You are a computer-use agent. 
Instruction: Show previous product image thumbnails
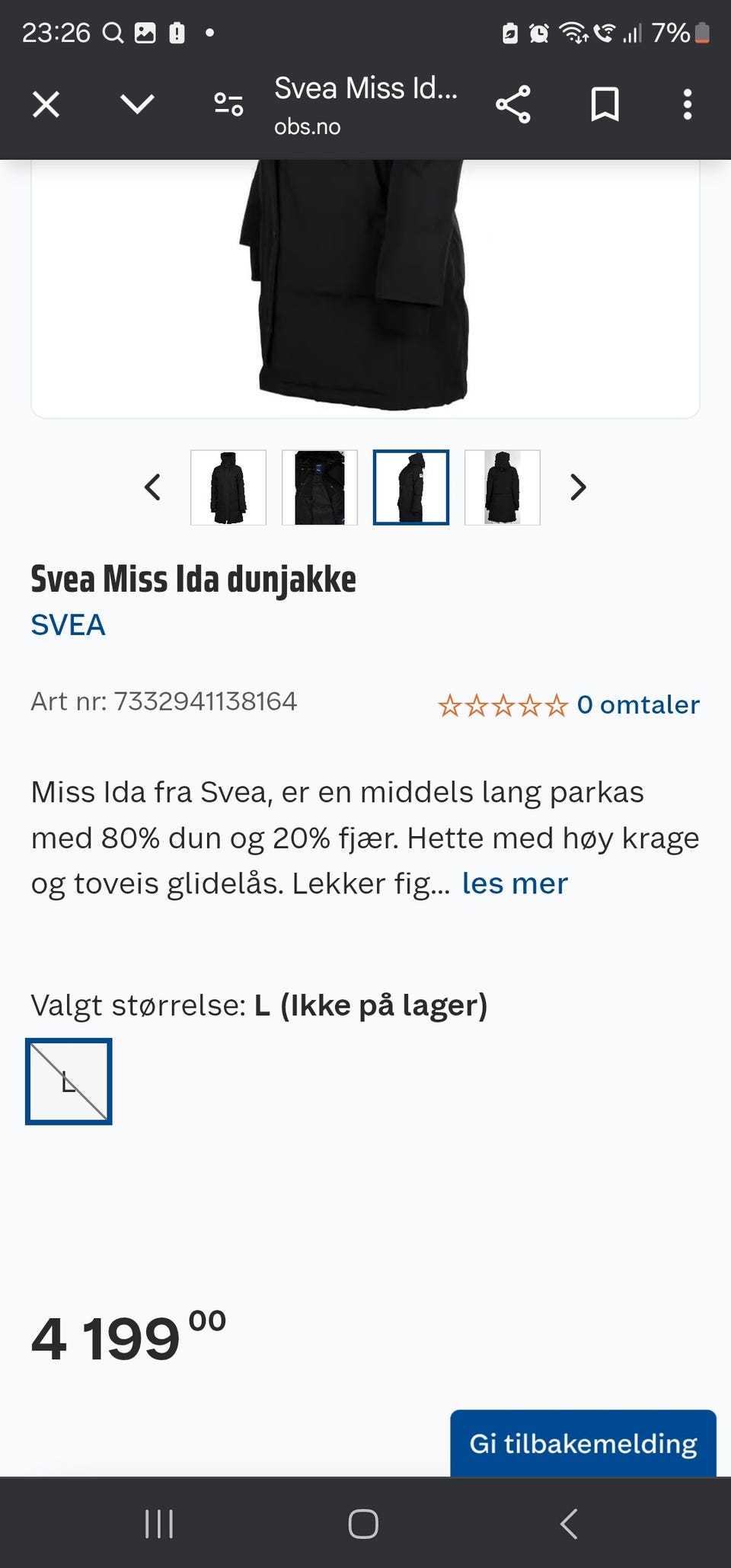[x=153, y=487]
